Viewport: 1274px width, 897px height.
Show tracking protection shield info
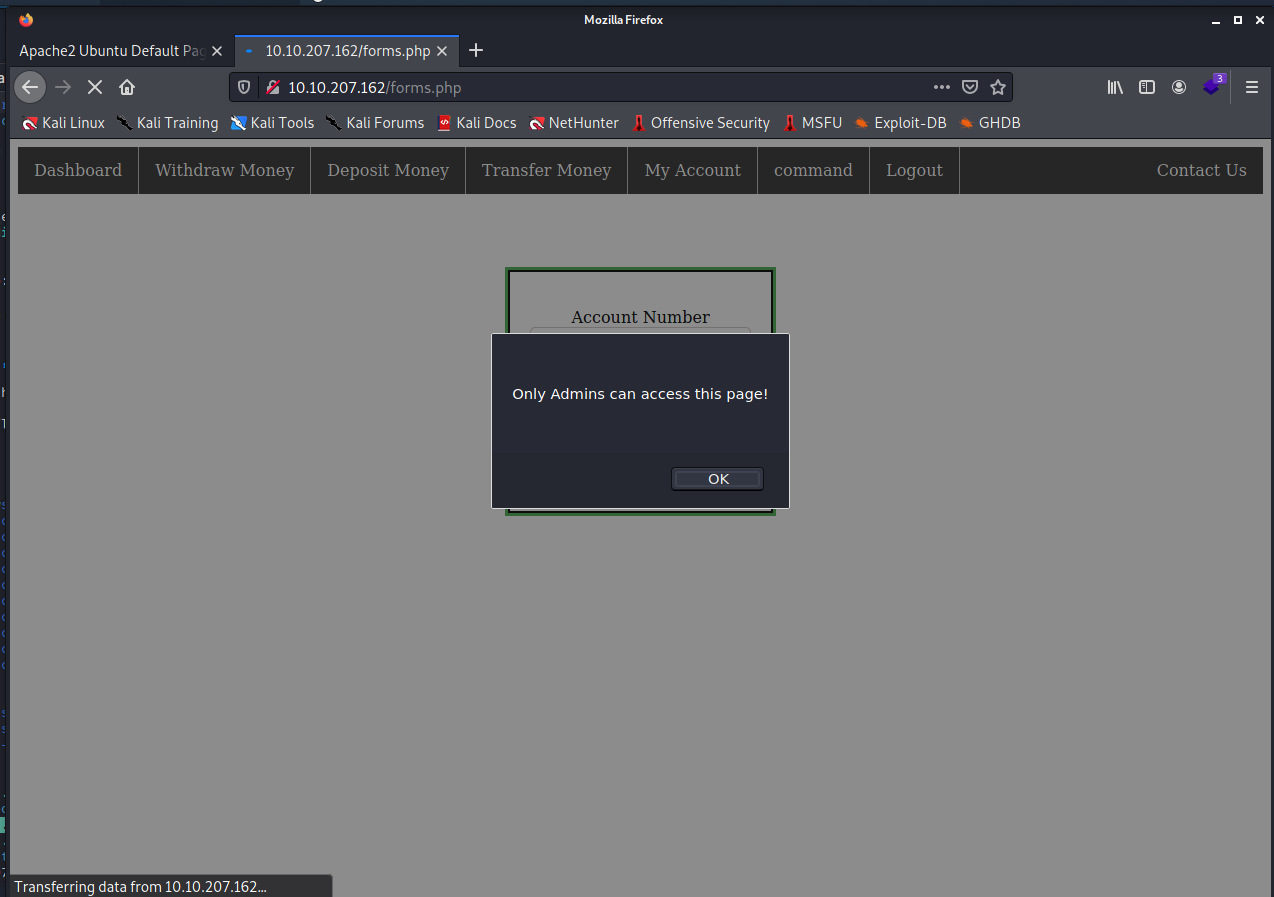244,87
